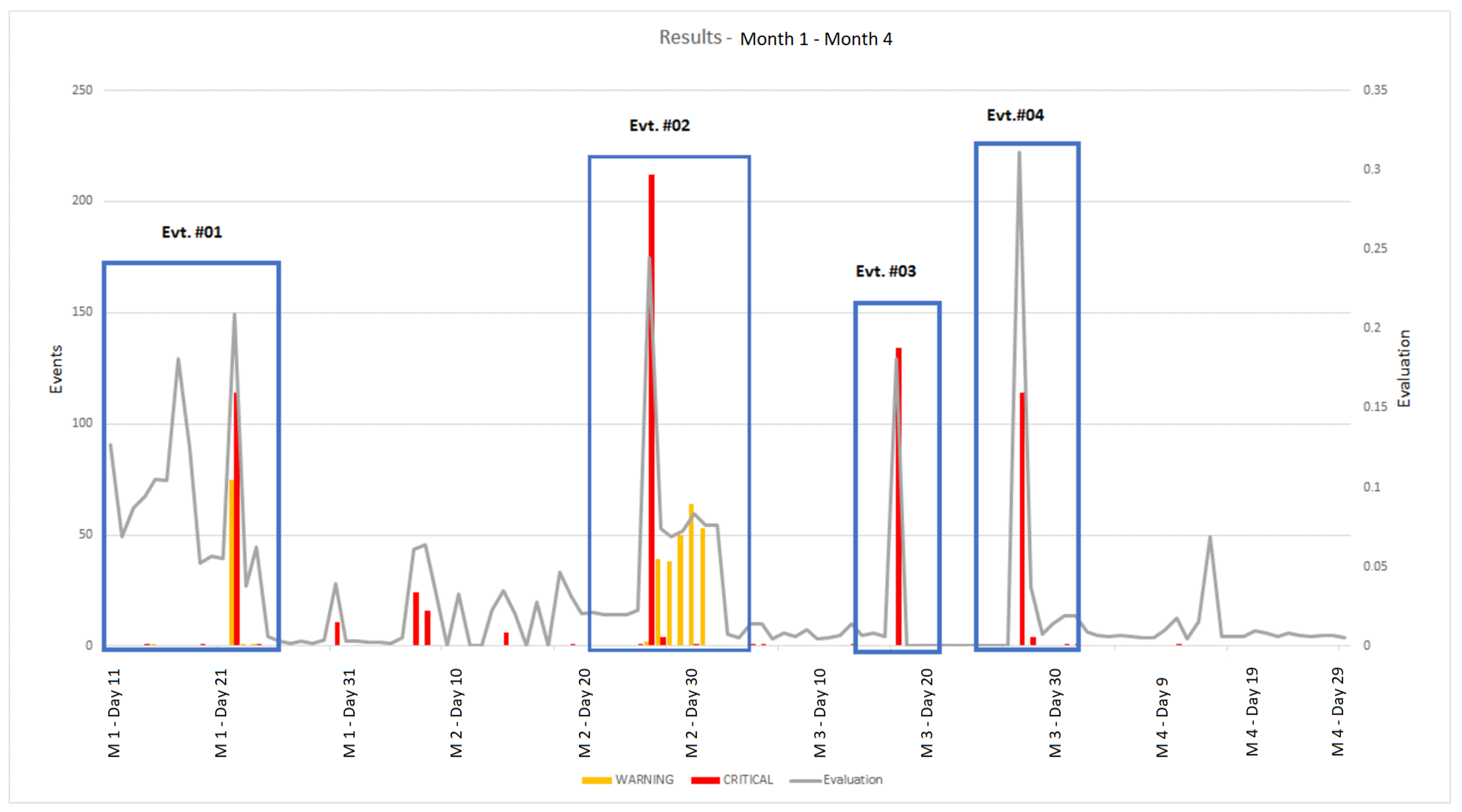Click the "150" Events axis tick
This screenshot has height=812, width=1462.
(x=82, y=312)
